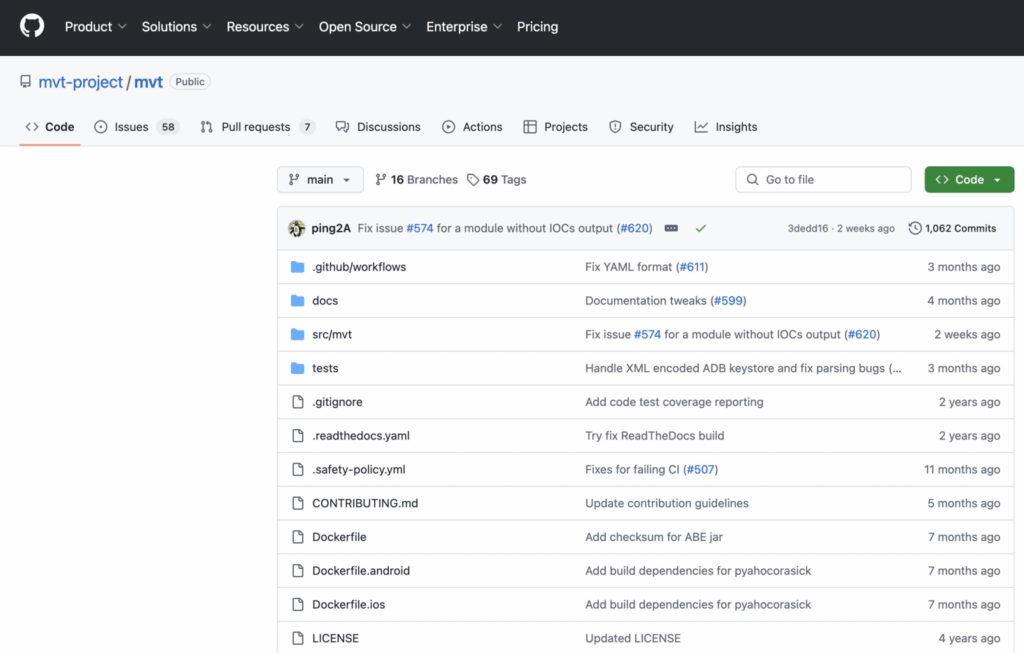The image size is (1024, 653).
Task: Open the Pull requests tab
Action: coord(257,127)
